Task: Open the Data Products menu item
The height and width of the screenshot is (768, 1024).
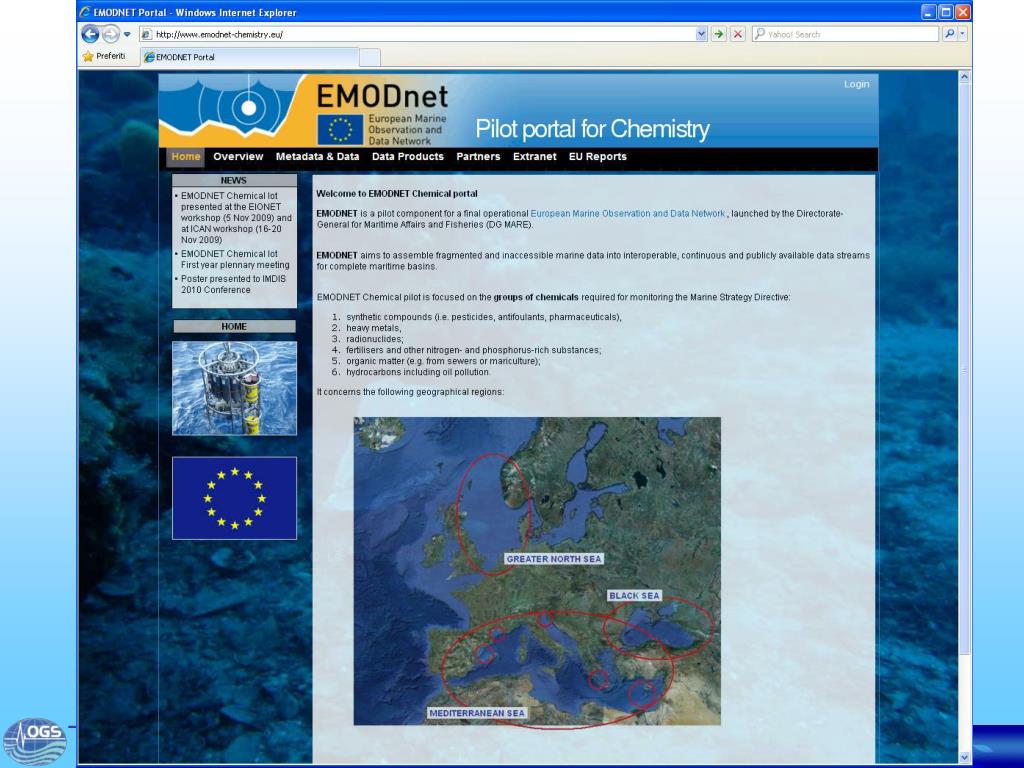Action: pyautogui.click(x=408, y=157)
